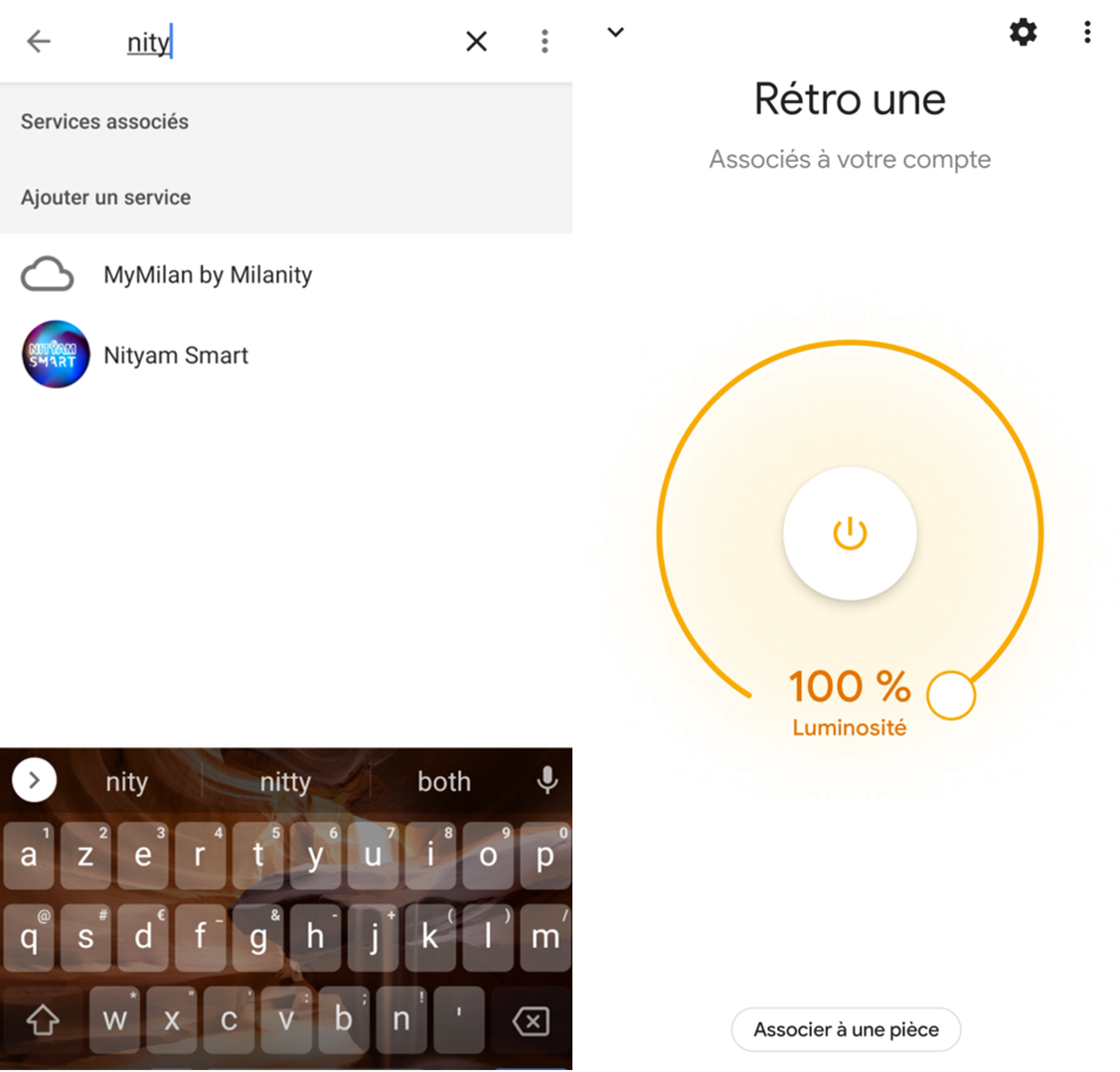Screen dimensions: 1120x1072
Task: Tap the 'x' key
Action: (171, 1020)
